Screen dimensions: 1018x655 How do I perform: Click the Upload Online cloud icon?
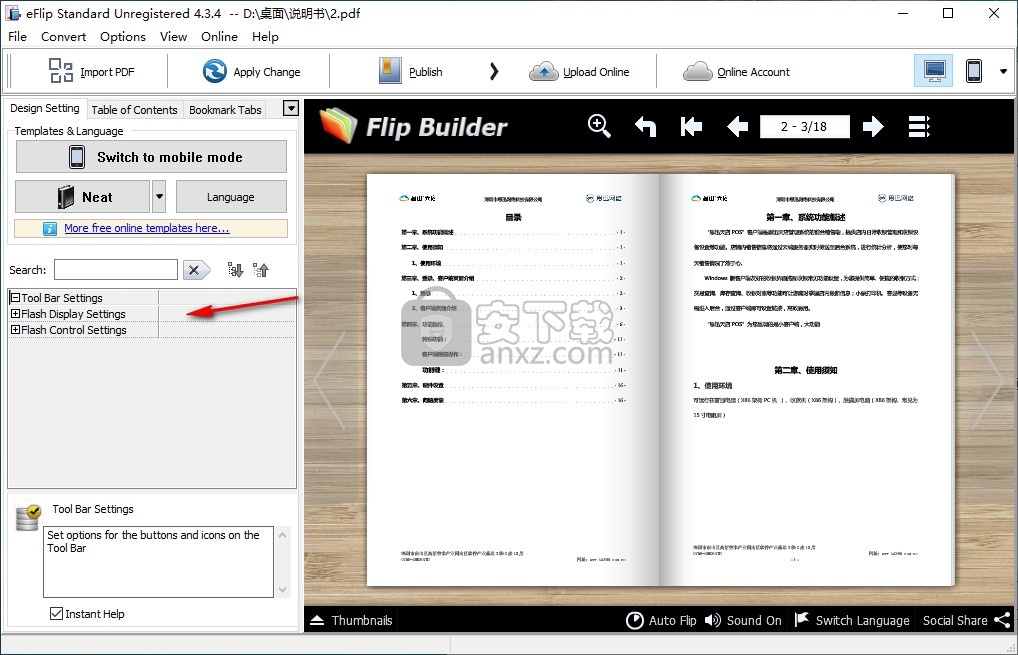[543, 71]
